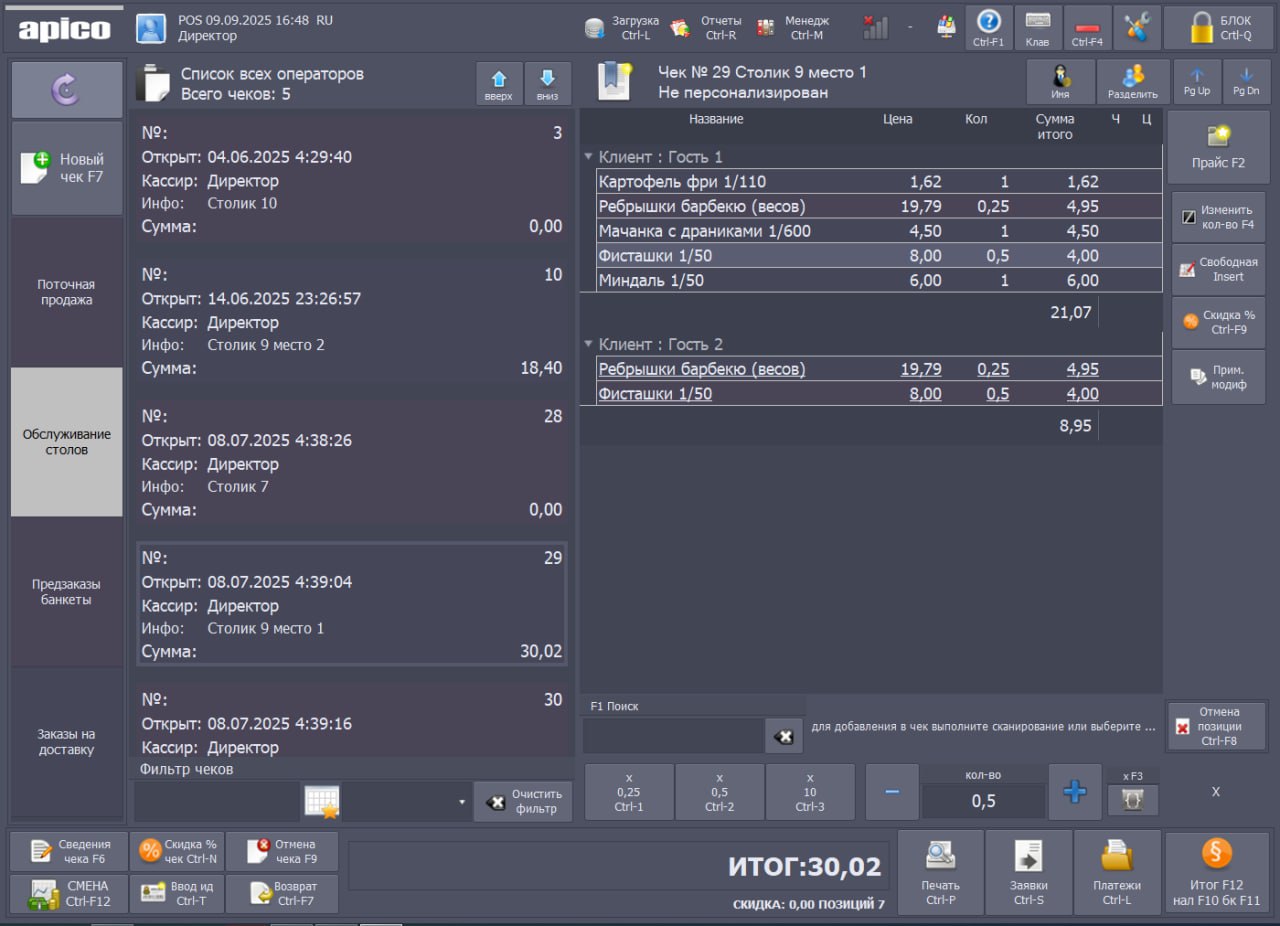Click the Итог F12 total button
The height and width of the screenshot is (926, 1280).
coord(1216,871)
